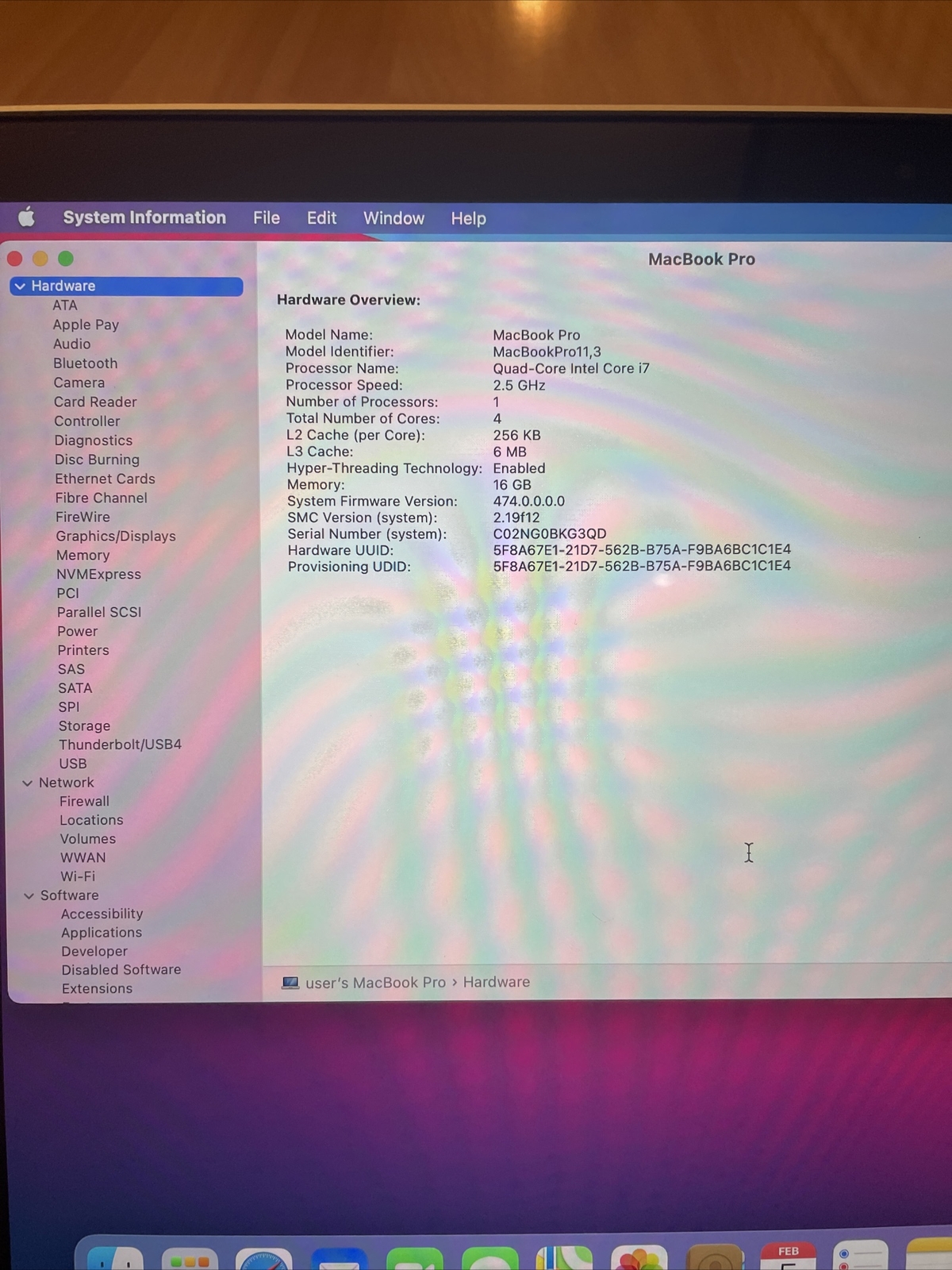Select PCI in the sidebar
The width and height of the screenshot is (952, 1270).
tap(67, 593)
